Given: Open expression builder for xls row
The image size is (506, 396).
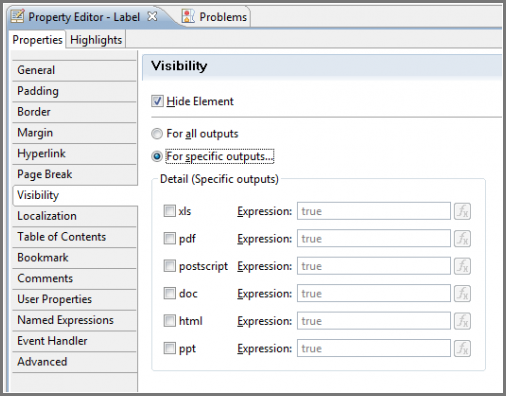Looking at the screenshot, I should tap(462, 211).
